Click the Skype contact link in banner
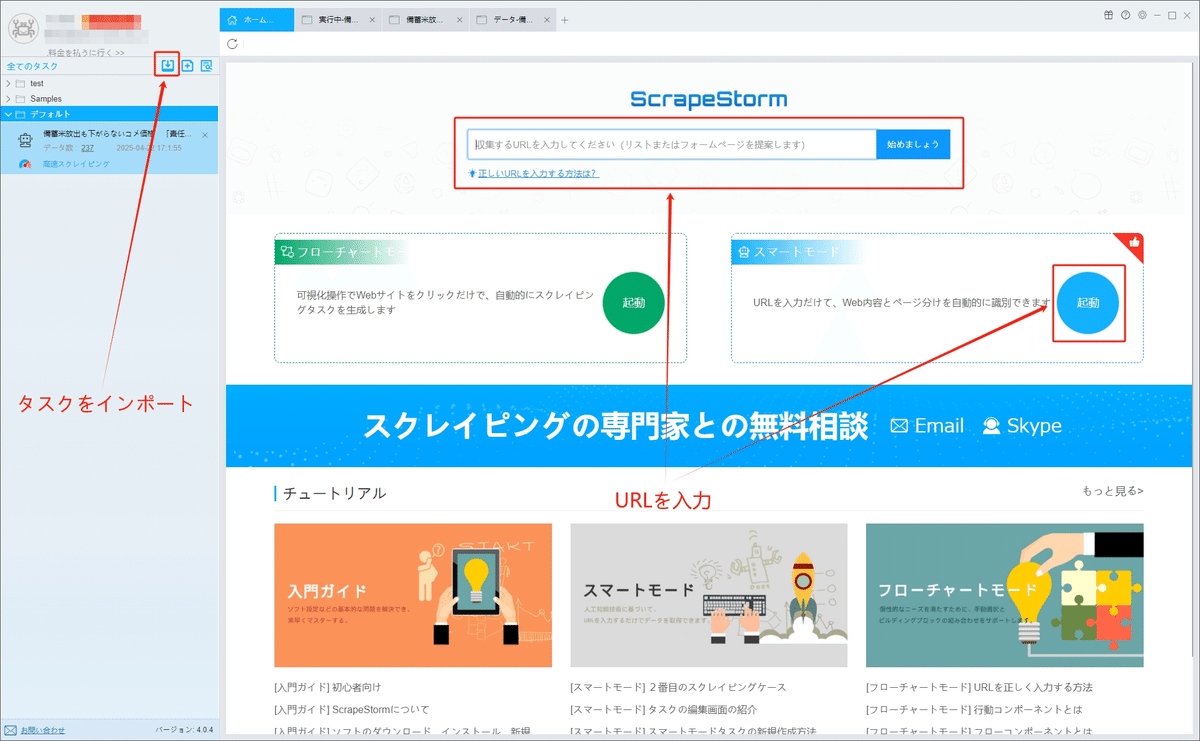 tap(1022, 426)
